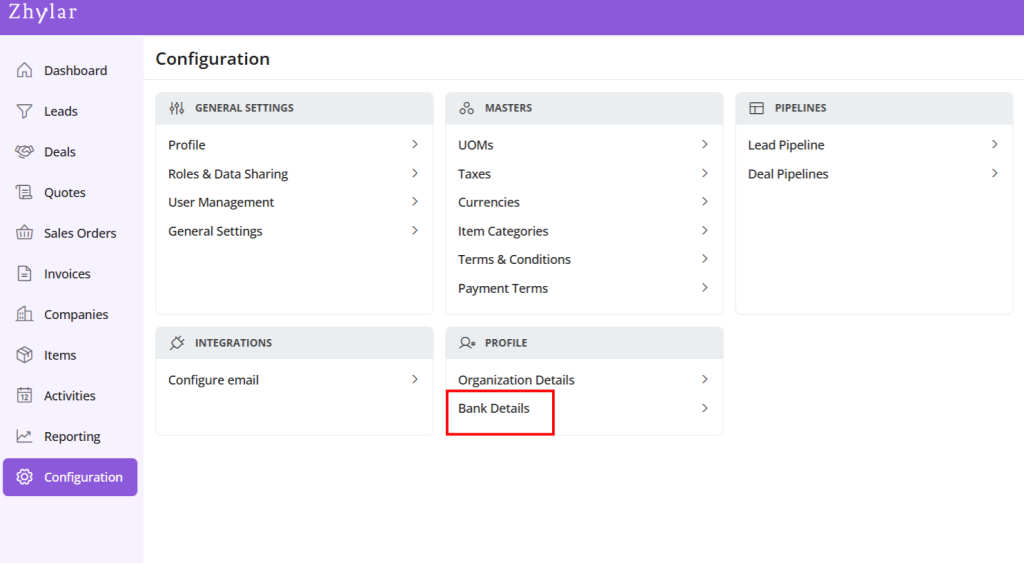The image size is (1024, 563).
Task: Open Roles & Data Sharing
Action: pyautogui.click(x=228, y=174)
